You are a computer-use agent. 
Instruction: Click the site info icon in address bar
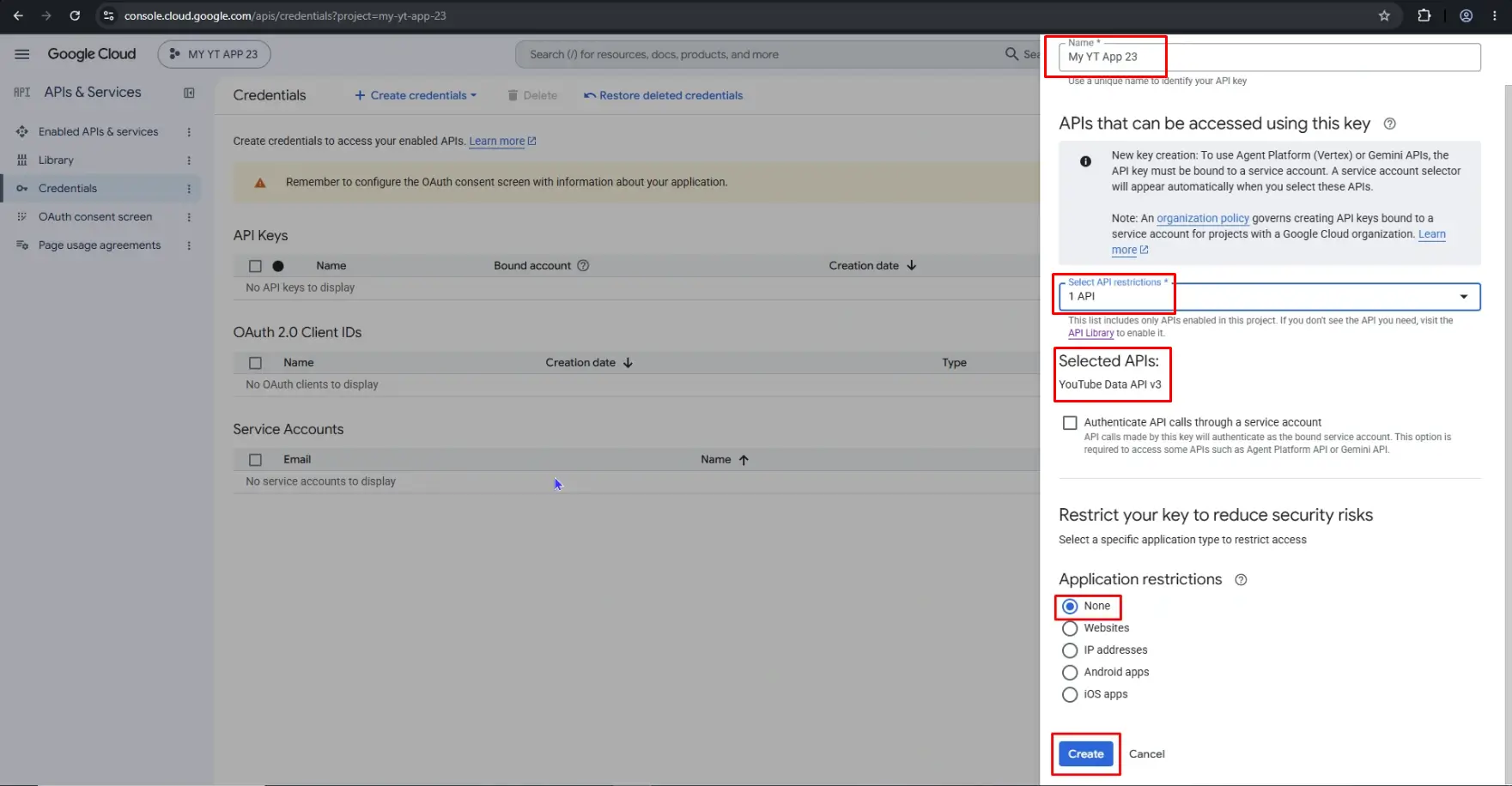[x=108, y=15]
